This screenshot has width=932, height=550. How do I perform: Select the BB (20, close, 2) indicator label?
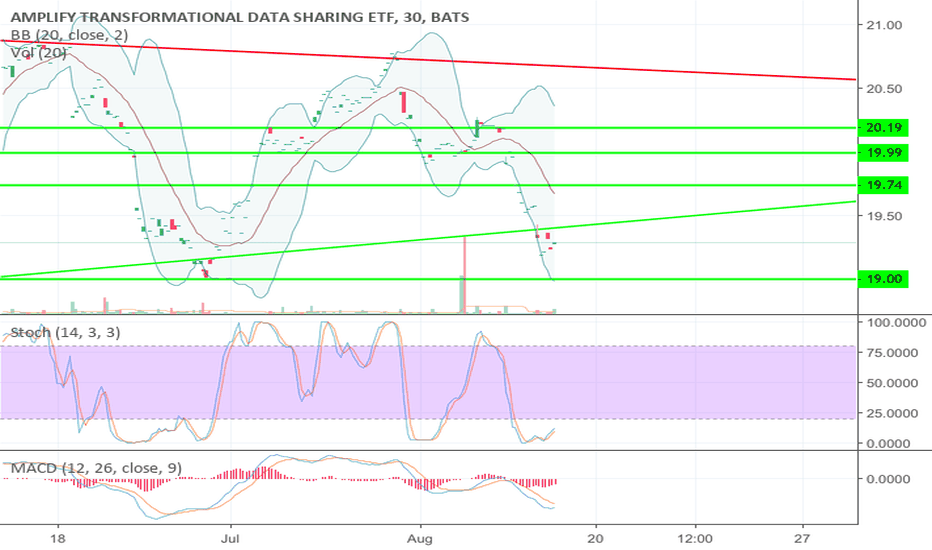pyautogui.click(x=70, y=35)
